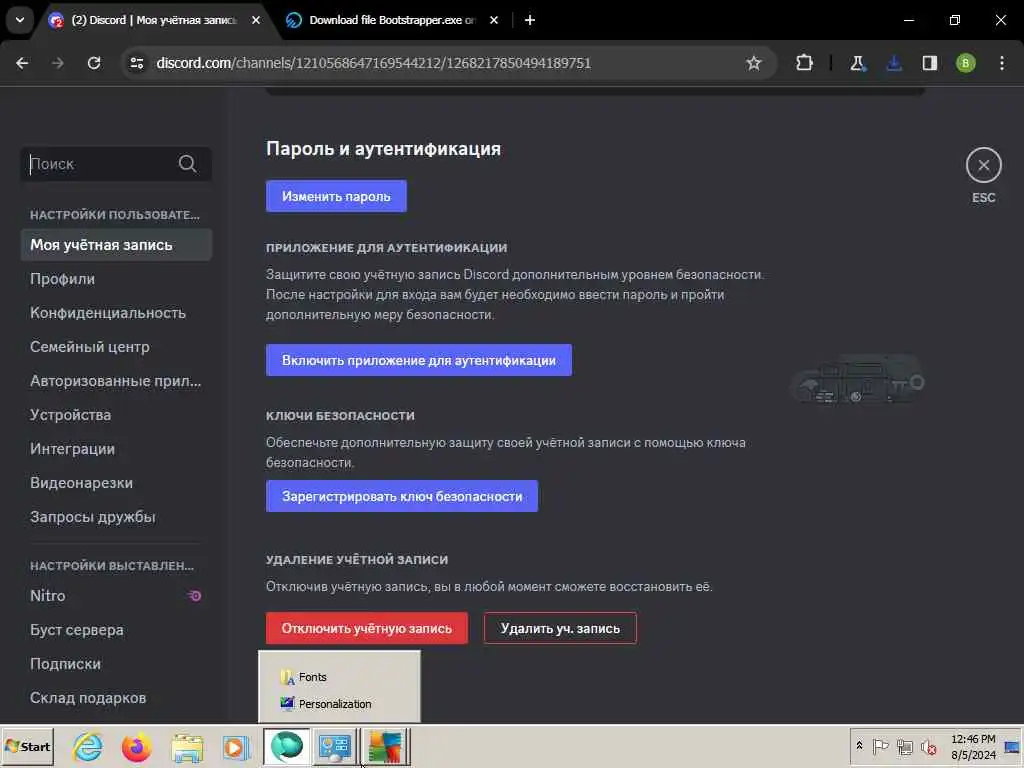1024x768 pixels.
Task: Toggle the Chrome side panel icon
Action: pyautogui.click(x=930, y=63)
